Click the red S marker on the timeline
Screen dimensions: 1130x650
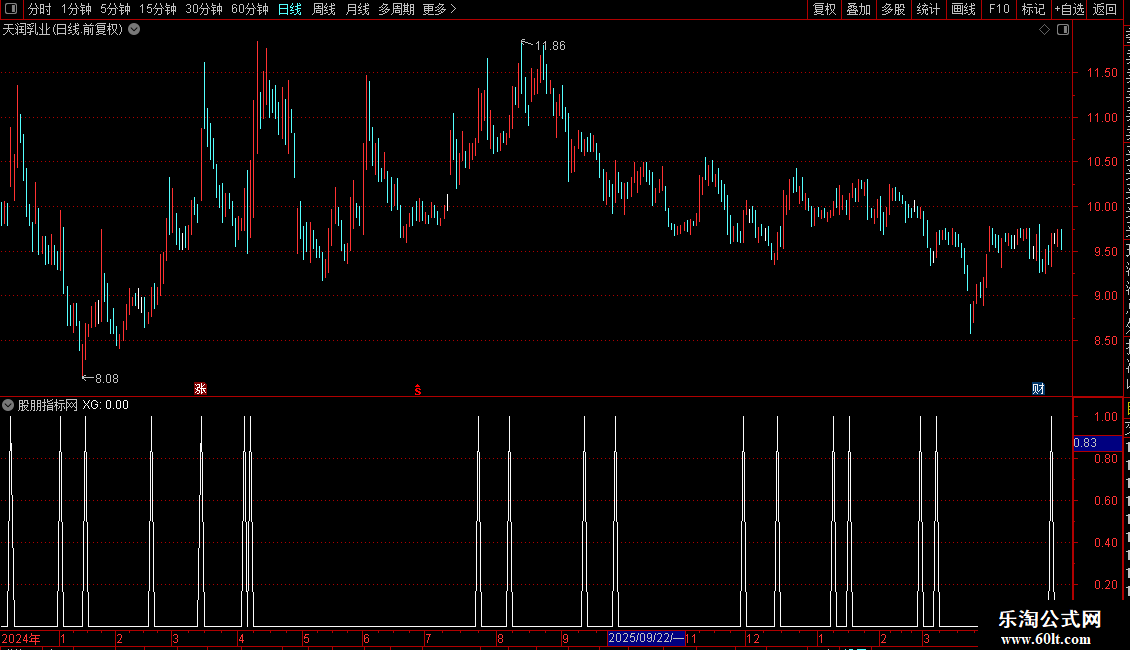pyautogui.click(x=418, y=390)
